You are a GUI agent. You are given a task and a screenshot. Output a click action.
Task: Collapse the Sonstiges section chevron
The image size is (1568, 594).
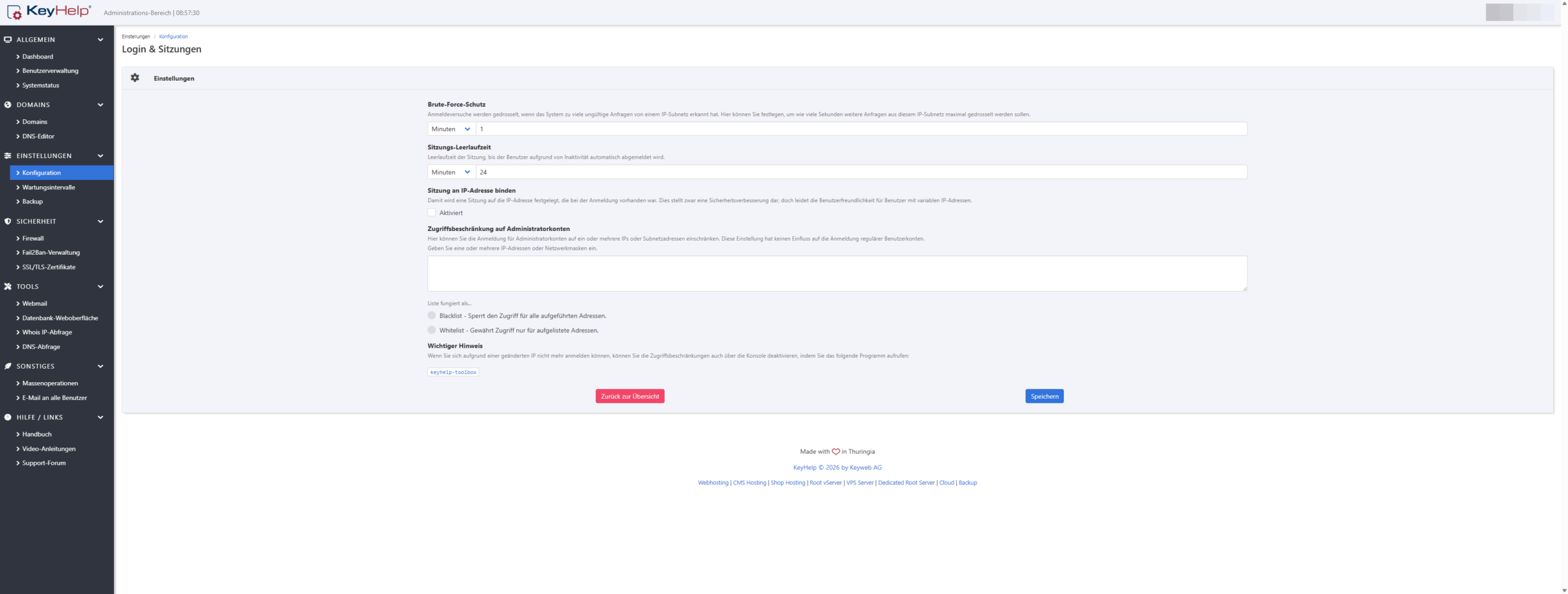(100, 366)
